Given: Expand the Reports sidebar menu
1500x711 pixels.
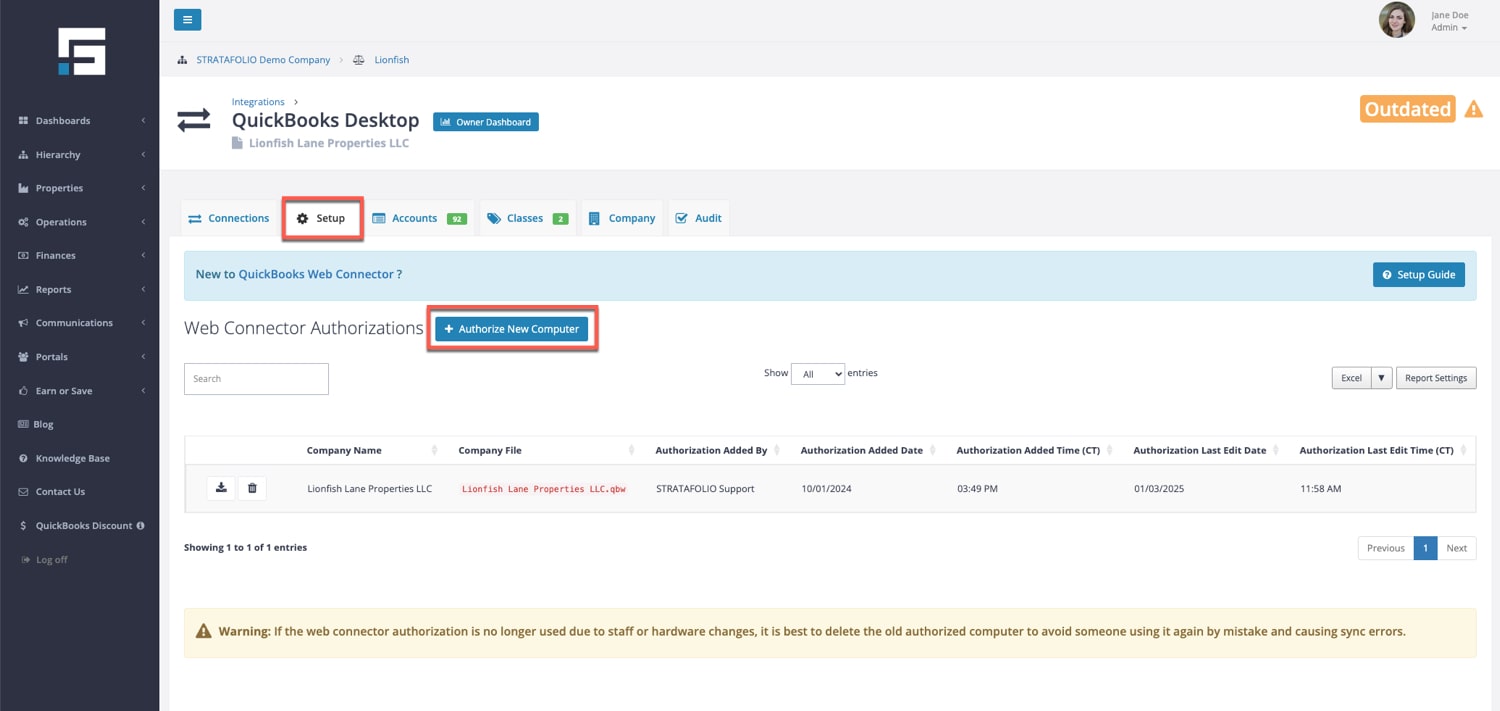Looking at the screenshot, I should click(80, 289).
